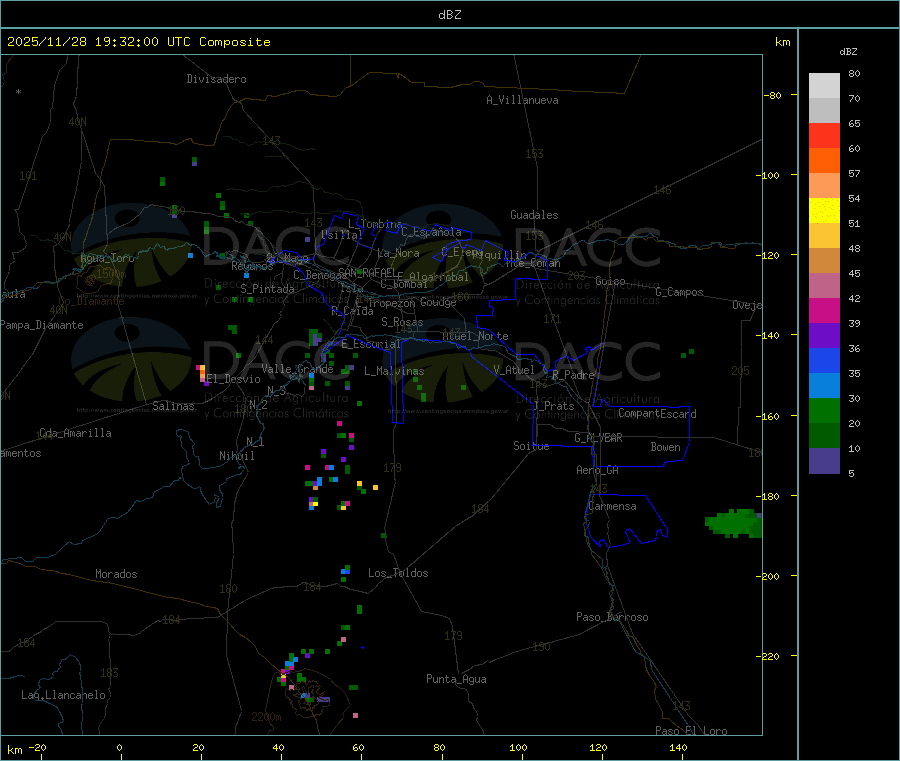Click the Punta_Agua location label
This screenshot has width=900, height=761.
point(456,679)
